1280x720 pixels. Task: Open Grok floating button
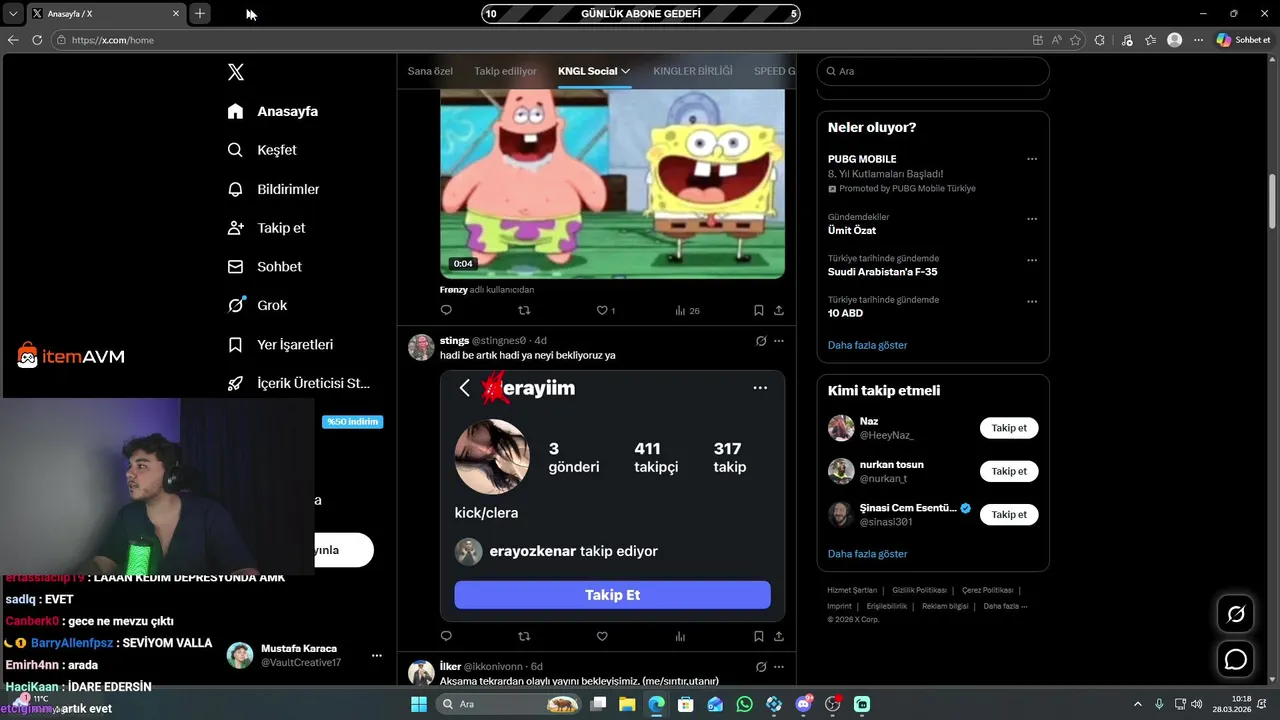coord(1236,614)
